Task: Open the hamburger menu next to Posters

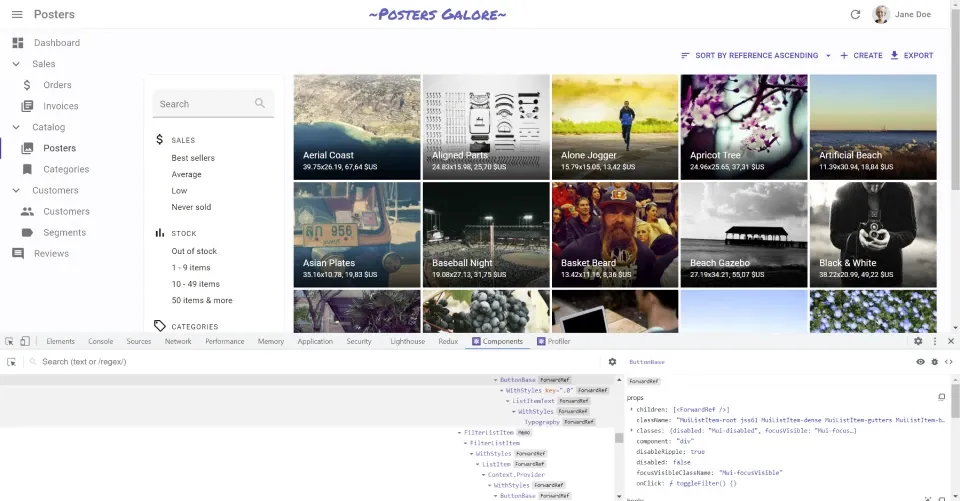Action: point(17,14)
